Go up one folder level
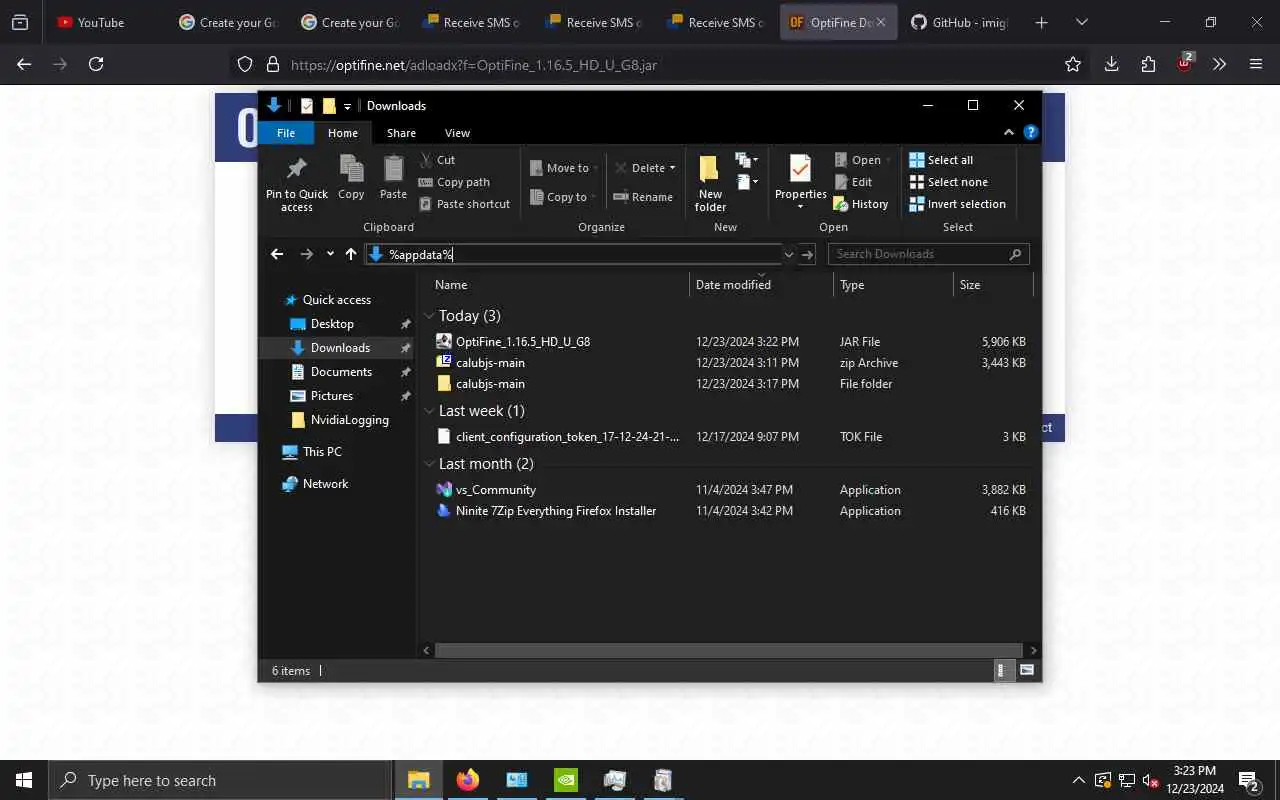1280x800 pixels. coord(351,254)
